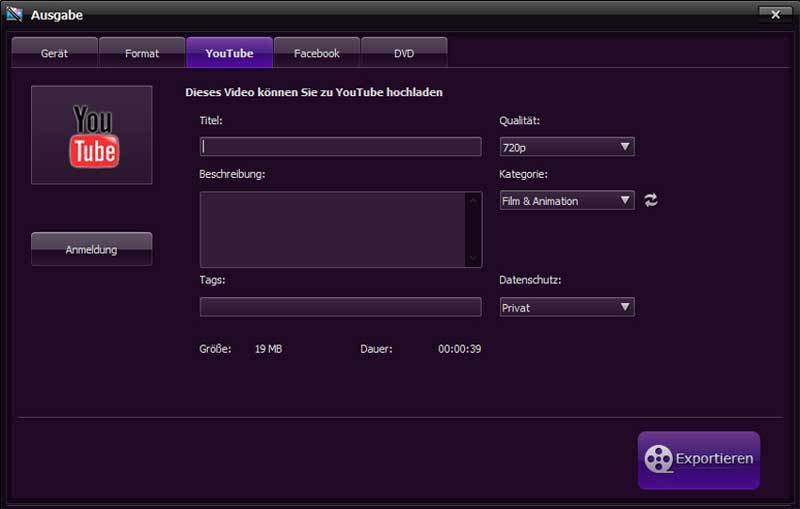
Task: Open the Datenschutz Privat dropdown
Action: tap(567, 307)
